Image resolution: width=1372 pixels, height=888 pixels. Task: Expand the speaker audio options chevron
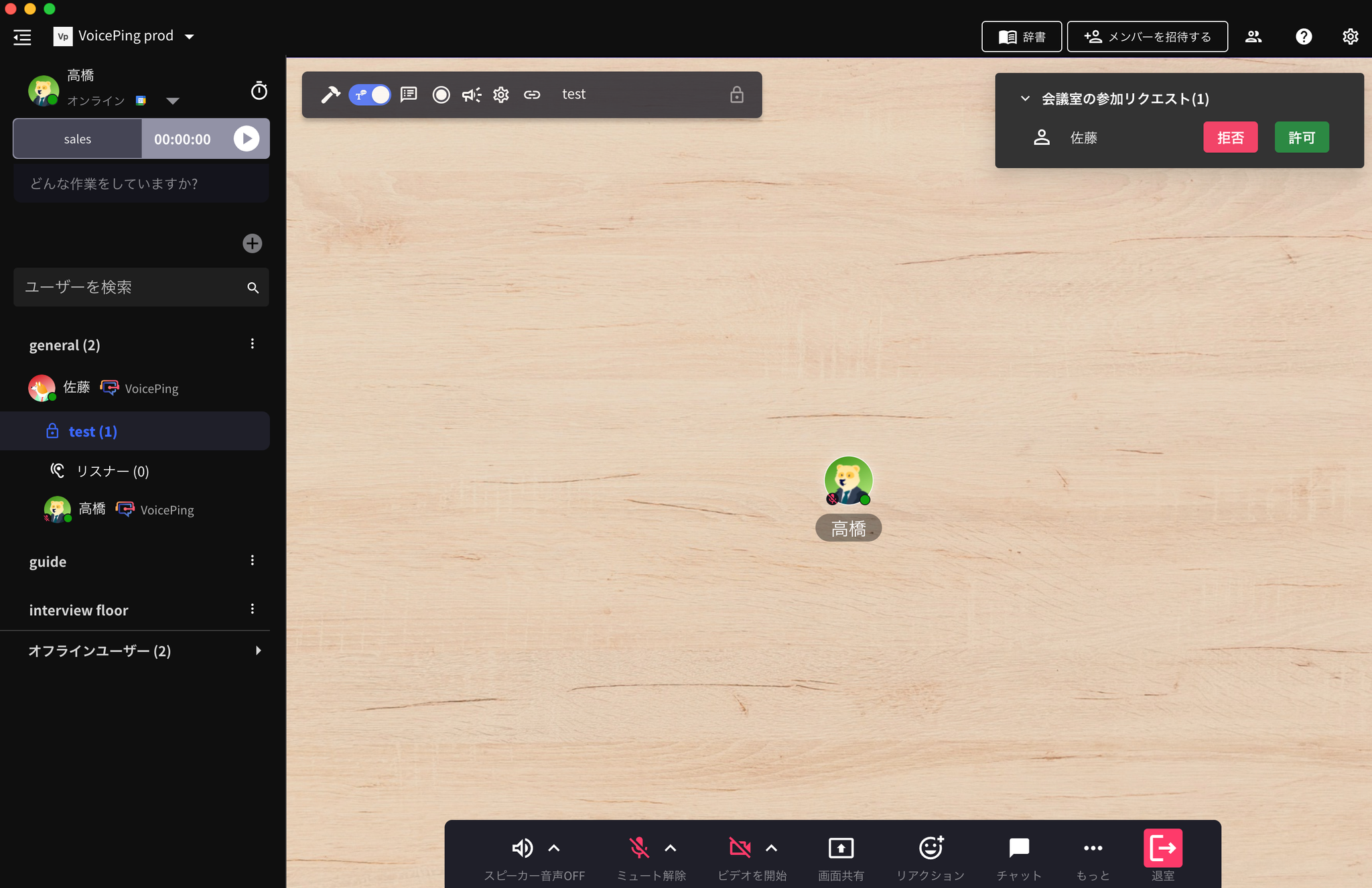click(554, 848)
